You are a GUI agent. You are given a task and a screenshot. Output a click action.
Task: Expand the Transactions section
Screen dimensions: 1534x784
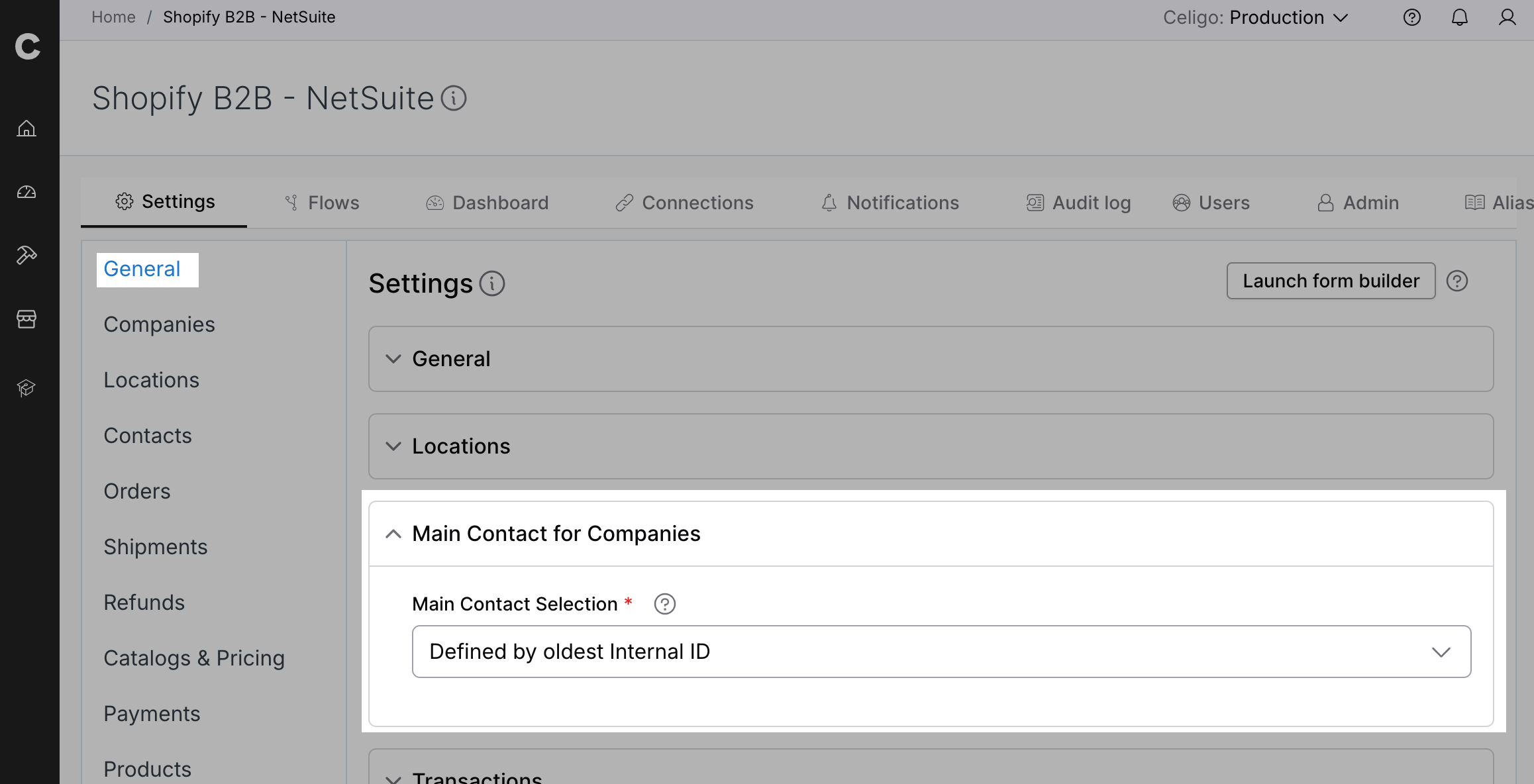931,768
